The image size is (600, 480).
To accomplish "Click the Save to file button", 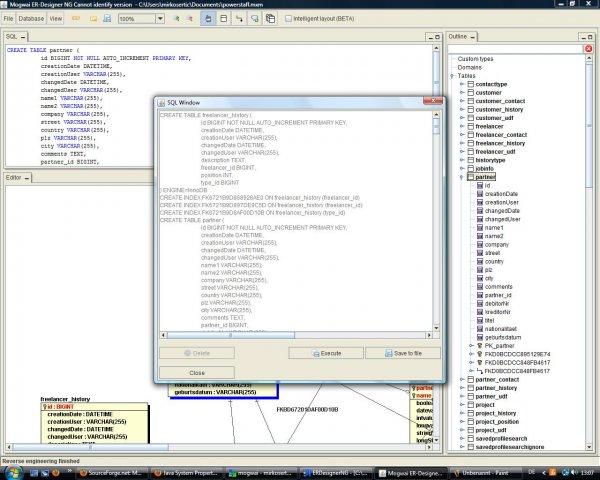I will pyautogui.click(x=403, y=353).
